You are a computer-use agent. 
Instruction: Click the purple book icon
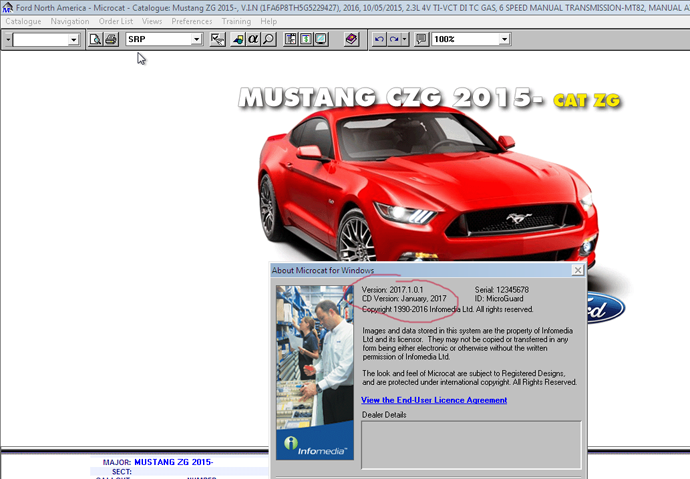tap(351, 39)
